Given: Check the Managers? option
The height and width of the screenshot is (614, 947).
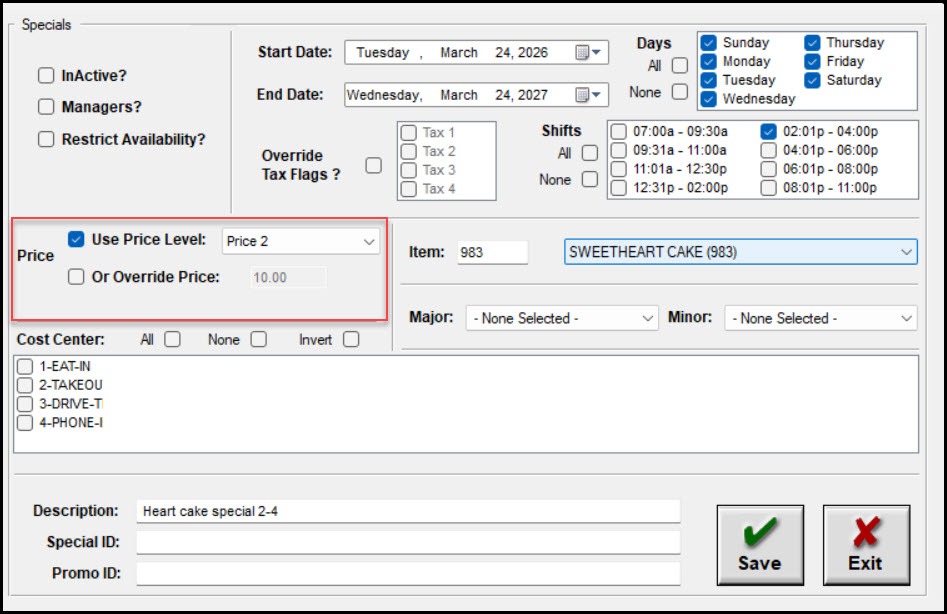Looking at the screenshot, I should [46, 107].
